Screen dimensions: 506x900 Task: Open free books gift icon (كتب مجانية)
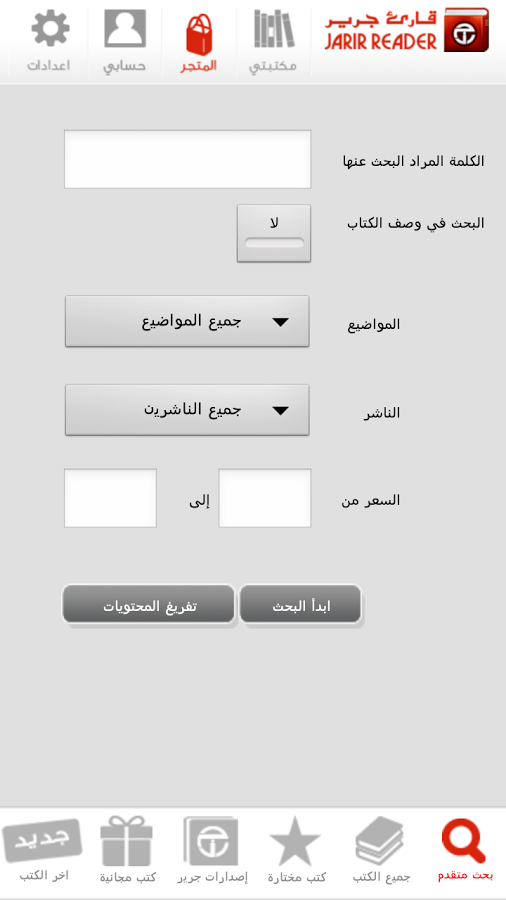tap(126, 841)
